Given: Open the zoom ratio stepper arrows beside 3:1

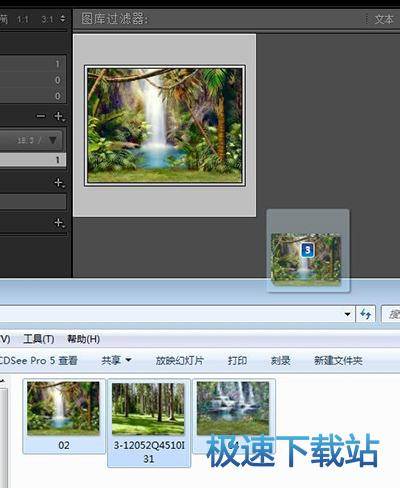Looking at the screenshot, I should click(x=63, y=19).
